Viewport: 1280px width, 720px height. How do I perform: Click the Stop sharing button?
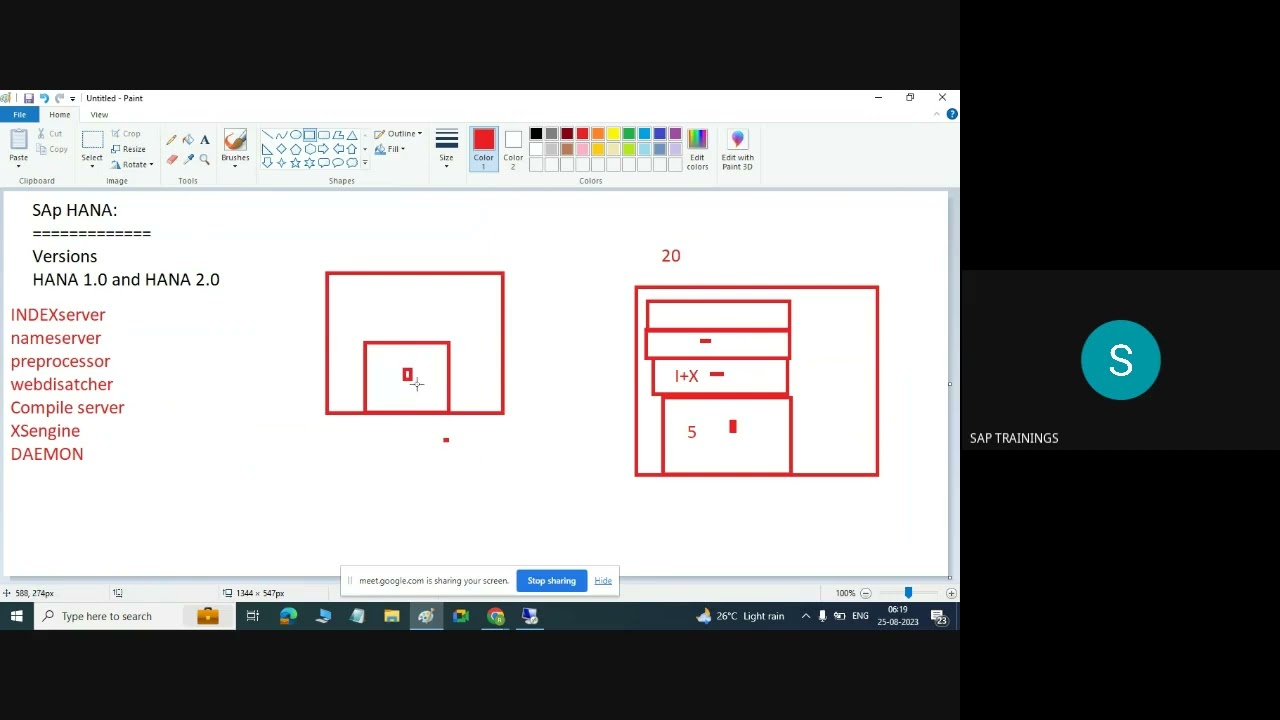click(x=551, y=580)
